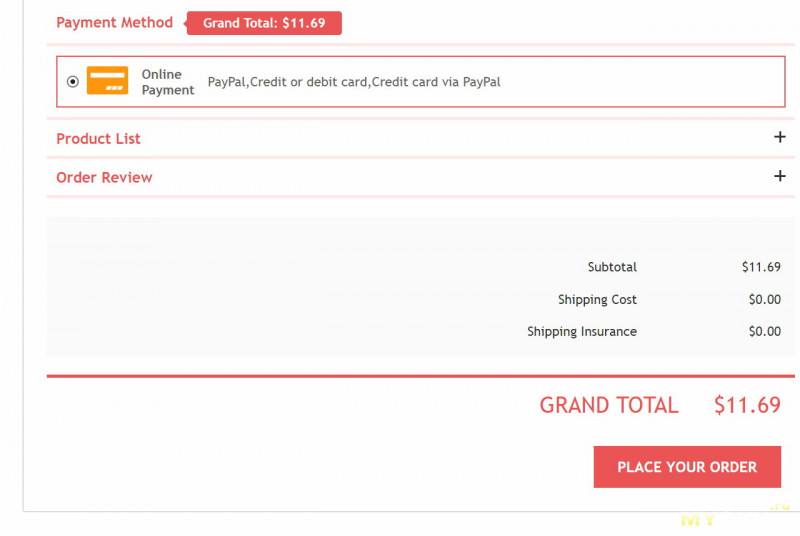Screen dimensions: 800x536
Task: Expand Product List with plus icon
Action: (780, 137)
